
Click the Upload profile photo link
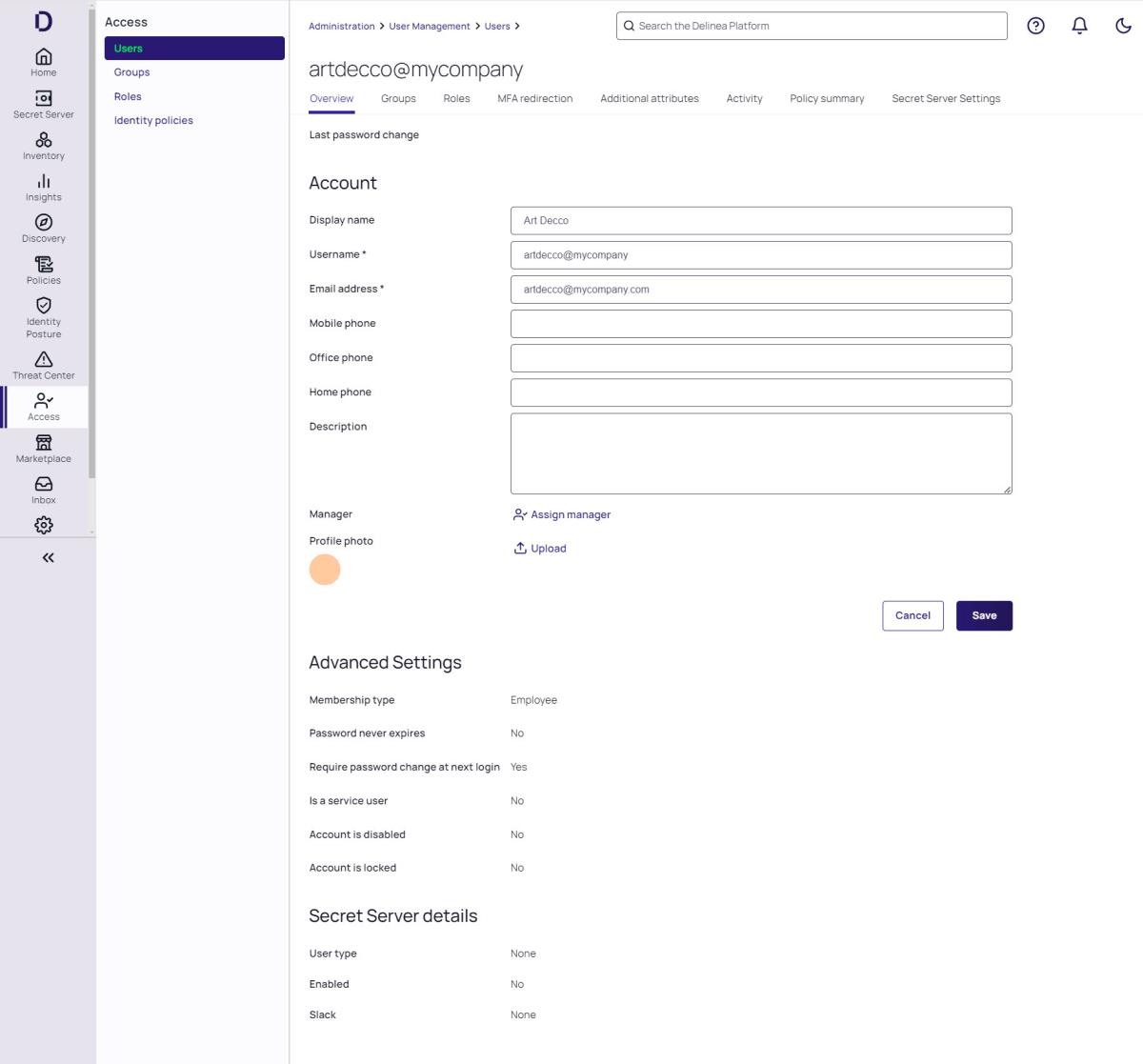pos(540,549)
